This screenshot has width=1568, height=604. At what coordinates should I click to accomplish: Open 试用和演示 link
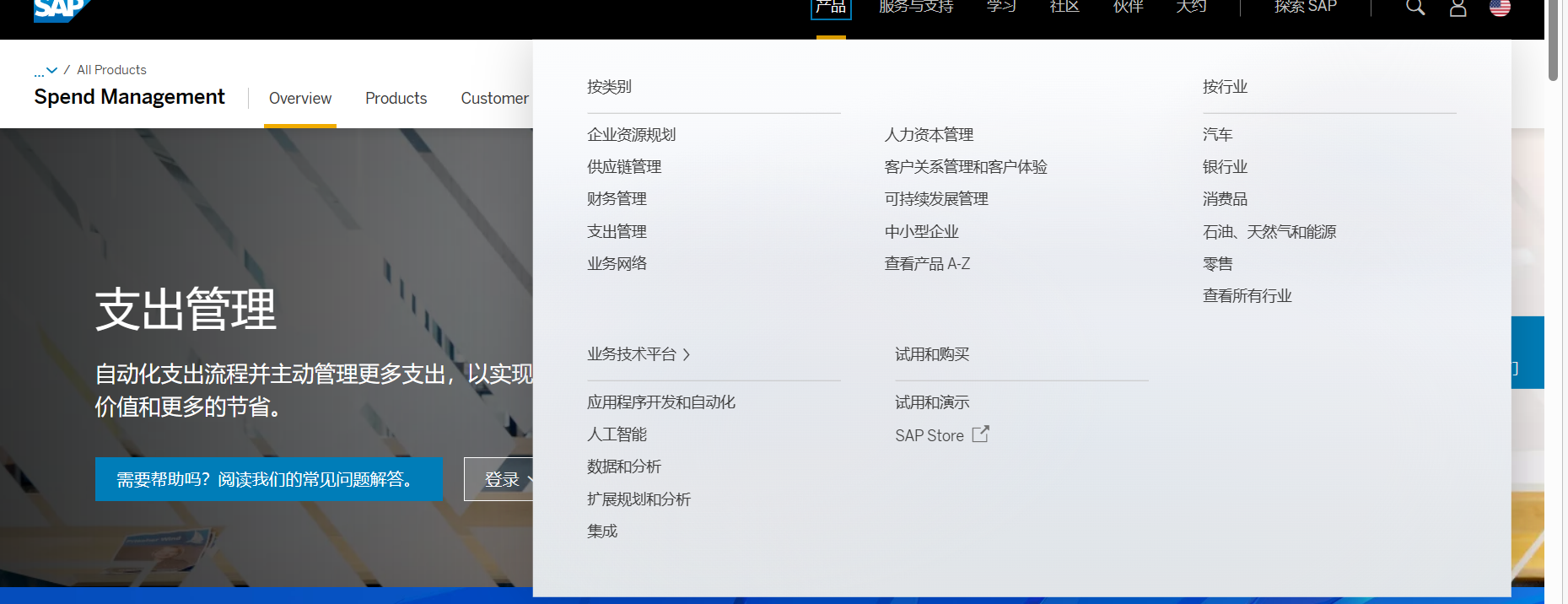pyautogui.click(x=932, y=402)
